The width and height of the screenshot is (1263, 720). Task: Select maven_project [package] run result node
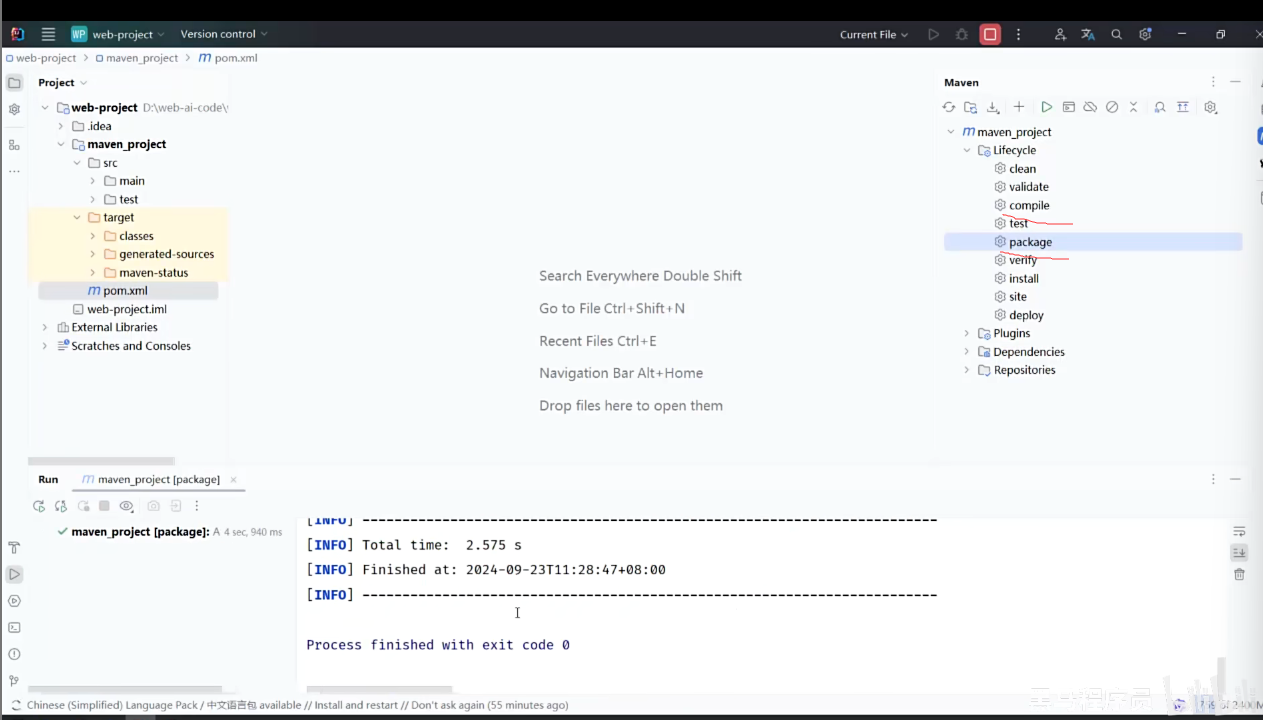pyautogui.click(x=170, y=532)
